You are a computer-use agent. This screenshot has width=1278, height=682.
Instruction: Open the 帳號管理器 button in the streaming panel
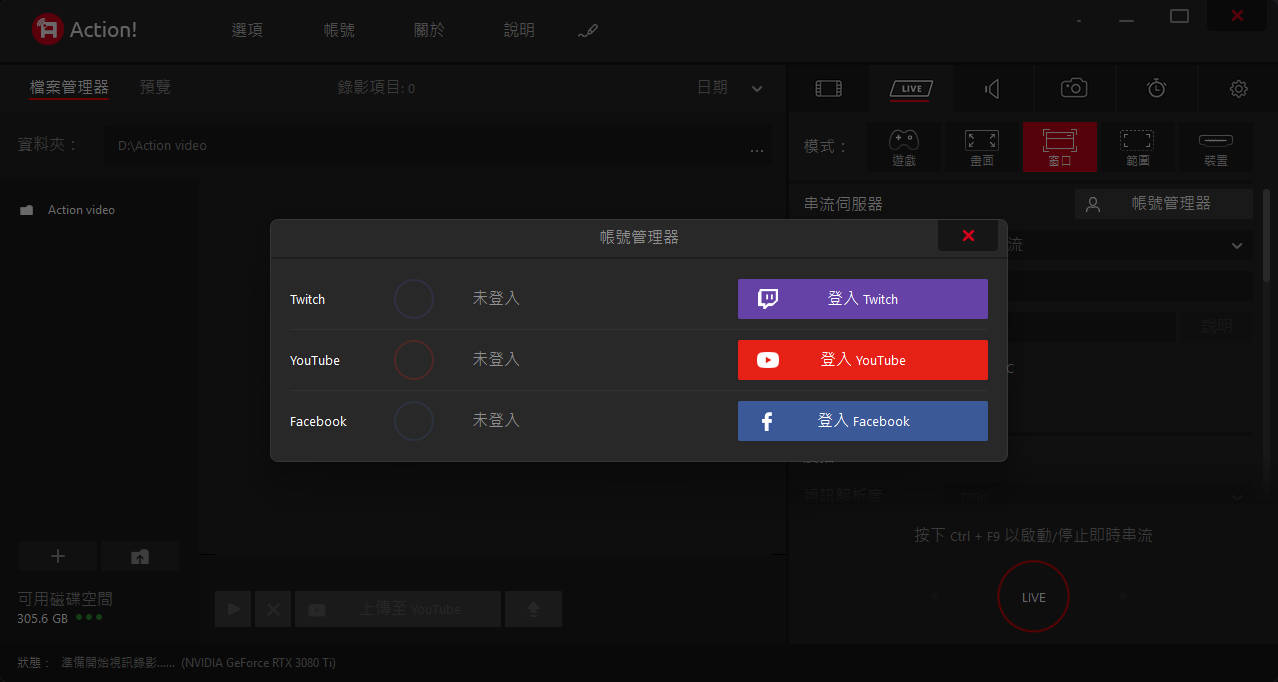[1164, 204]
